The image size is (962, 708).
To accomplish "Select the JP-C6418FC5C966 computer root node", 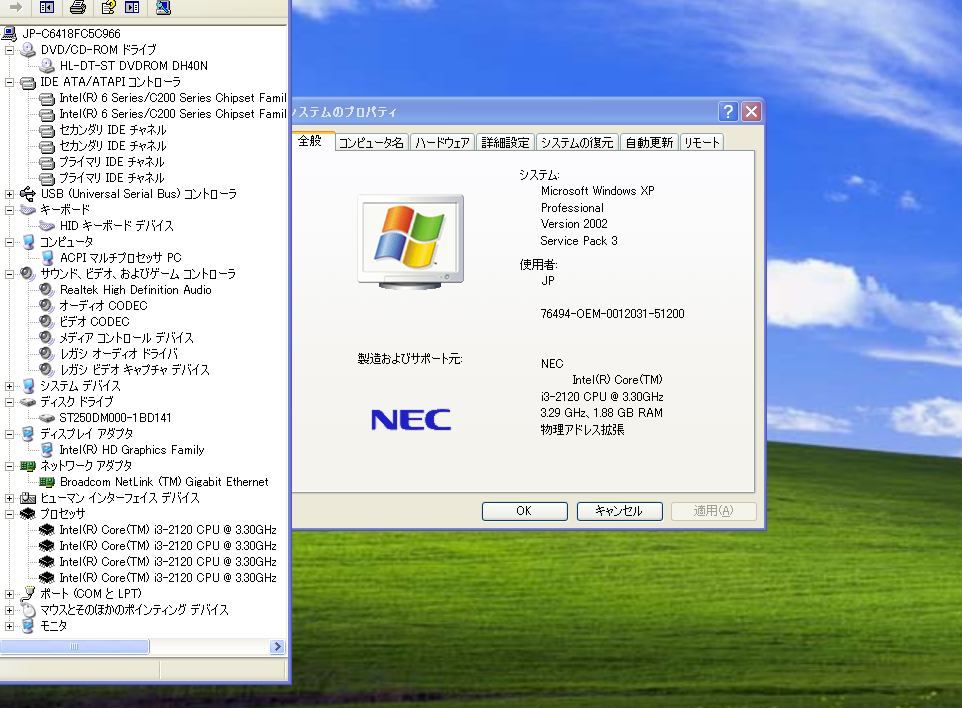I will click(x=71, y=34).
